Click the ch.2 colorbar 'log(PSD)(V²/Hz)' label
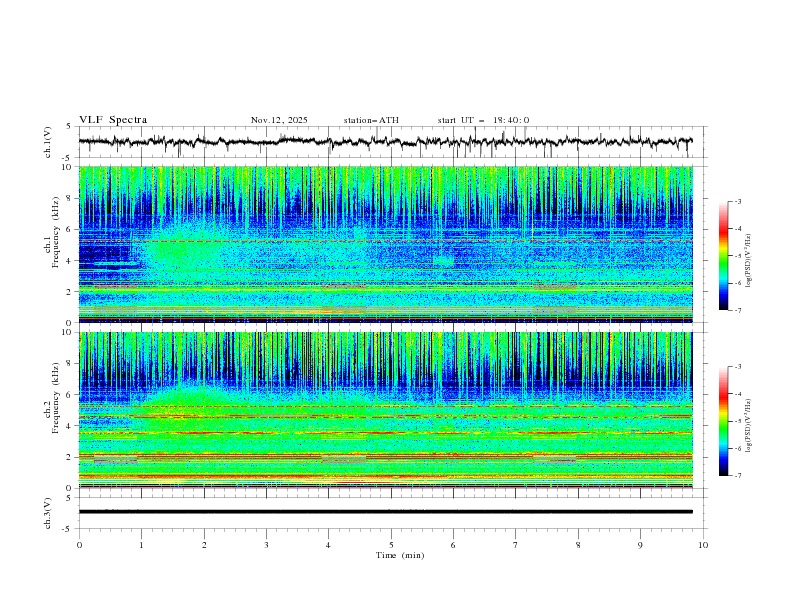The height and width of the screenshot is (612, 792). point(749,426)
